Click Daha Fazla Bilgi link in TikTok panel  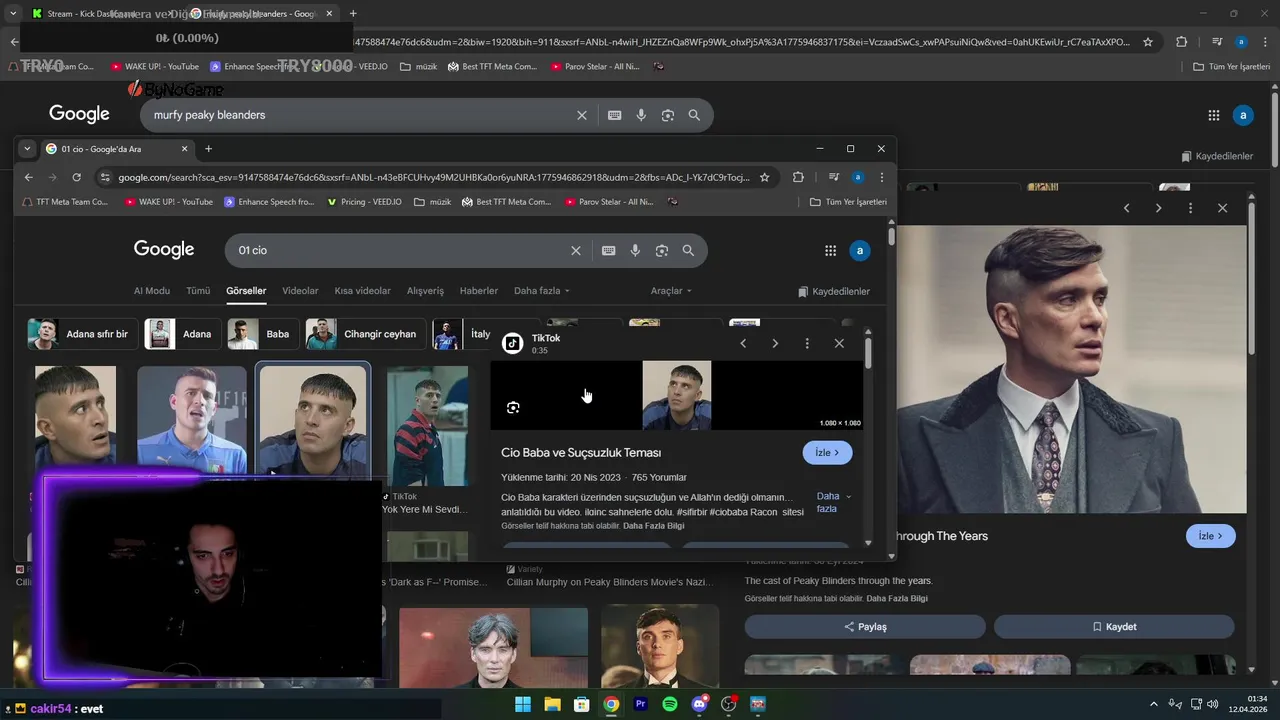point(654,526)
